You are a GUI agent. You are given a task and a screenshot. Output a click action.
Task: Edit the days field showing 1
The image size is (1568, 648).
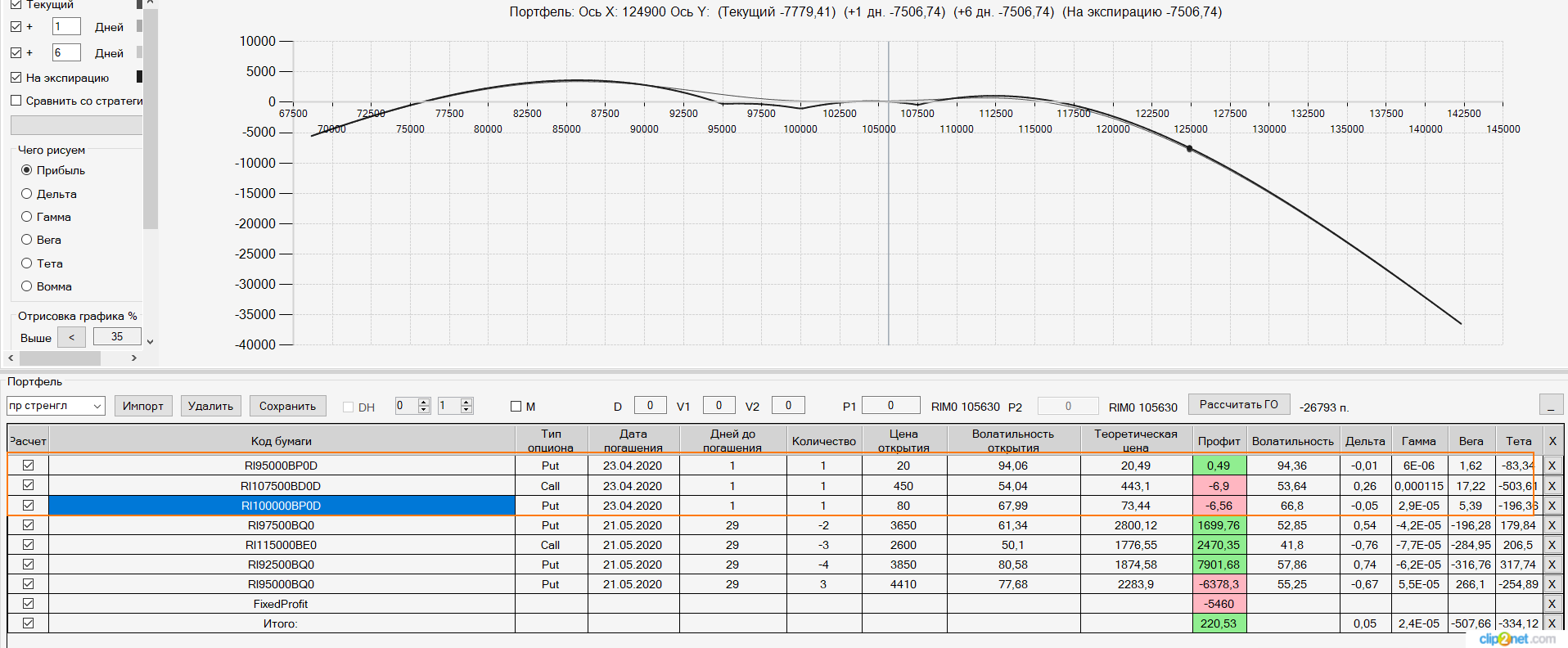tap(66, 27)
